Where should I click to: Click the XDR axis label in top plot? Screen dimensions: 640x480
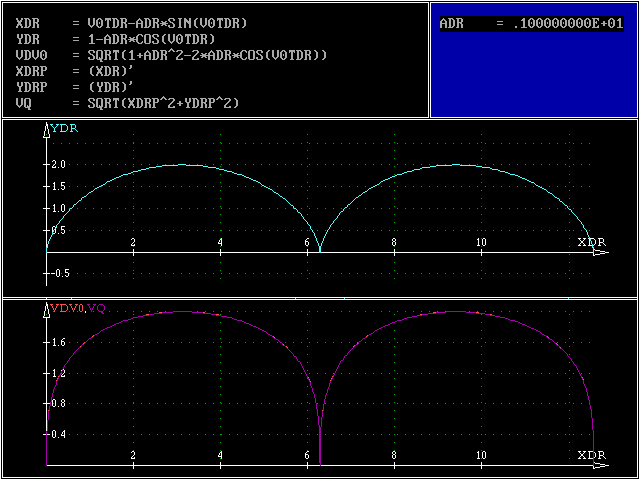[x=591, y=242]
